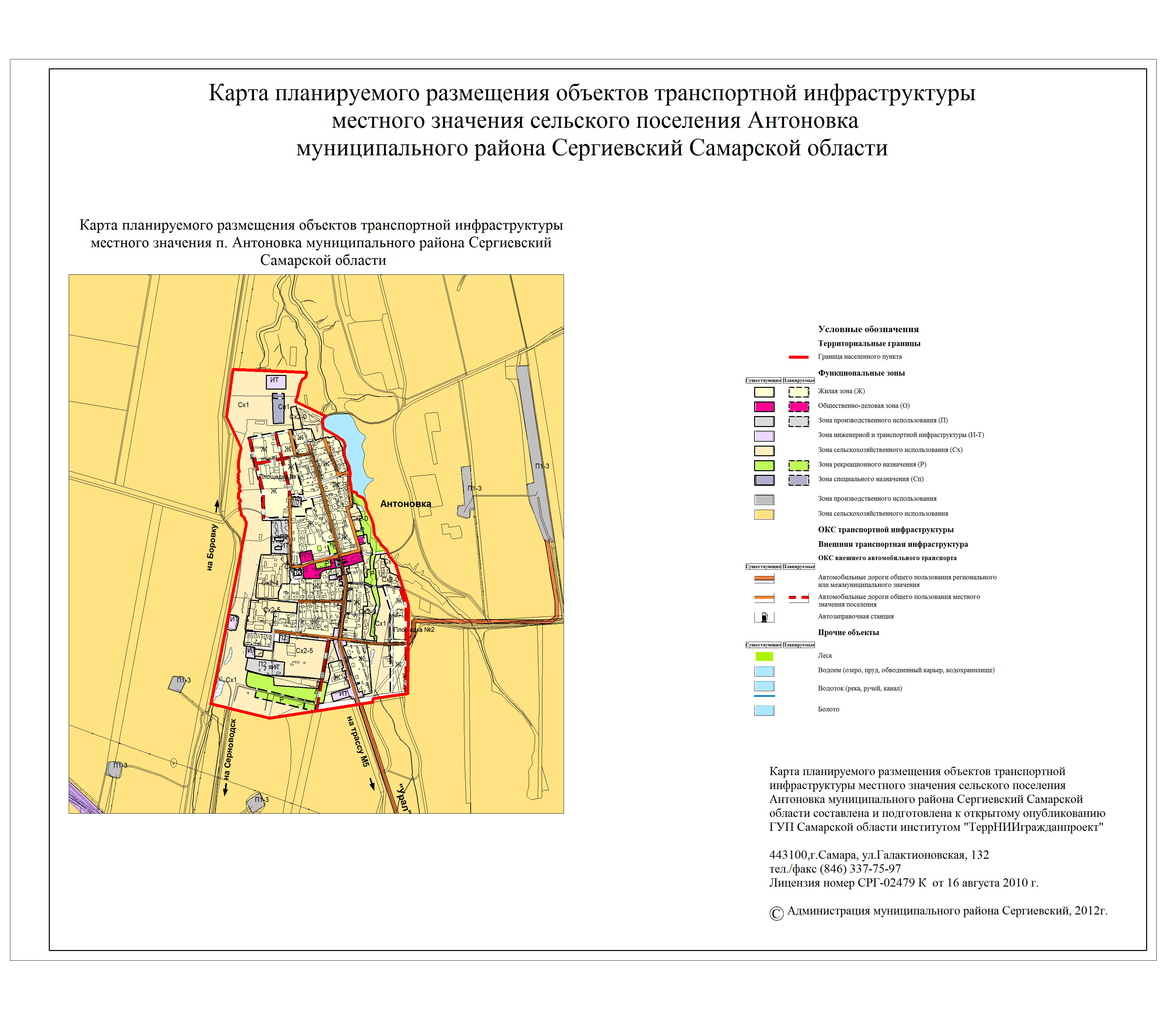Click phone line 'тел./факс (846) 337-75-97'
Screen dimensions: 1176x1019
[x=835, y=869]
